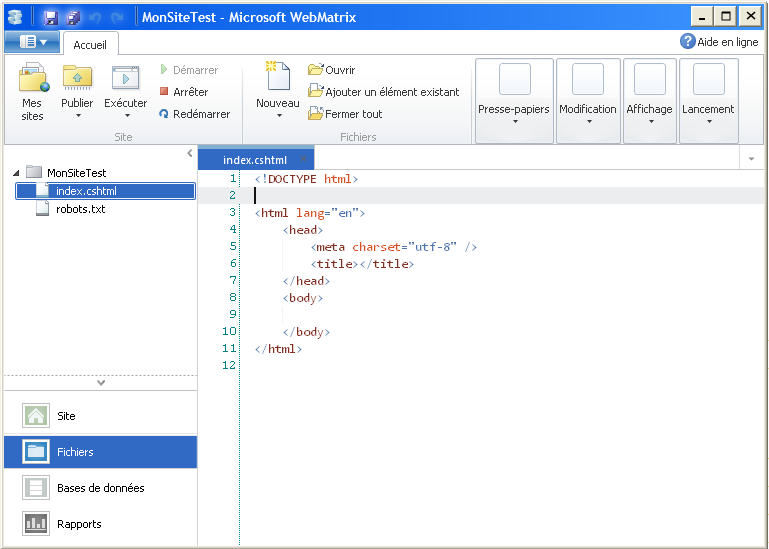This screenshot has width=769, height=549.
Task: Select robots.txt in file tree
Action: pos(80,209)
